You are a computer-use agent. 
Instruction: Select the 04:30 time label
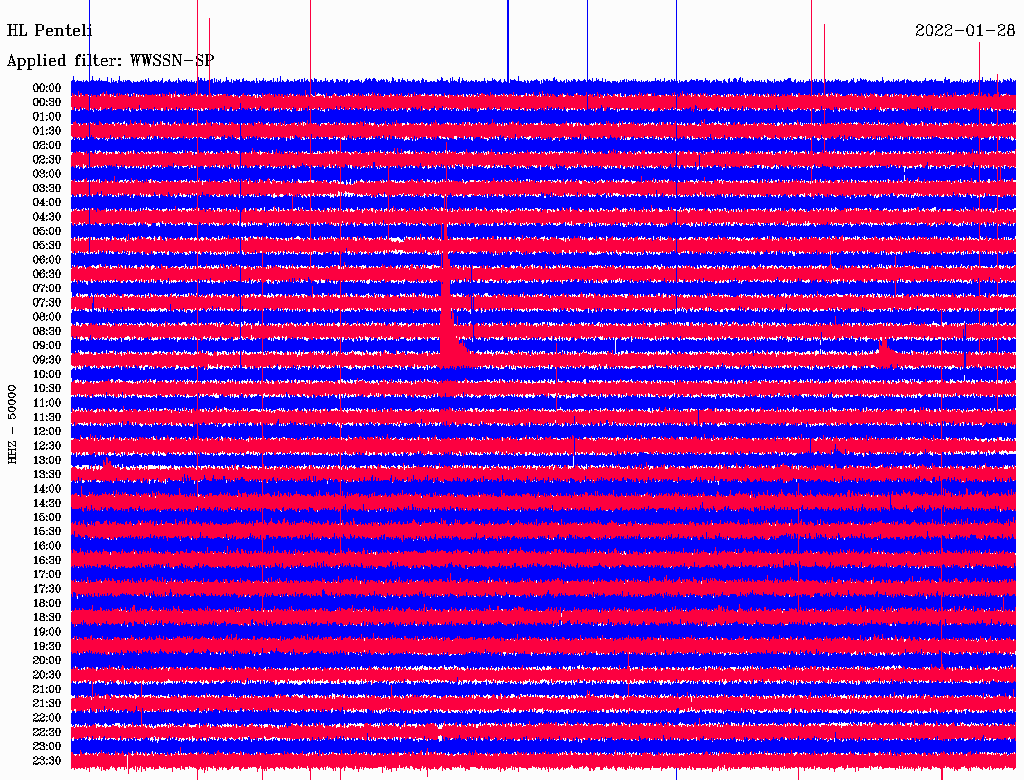[47, 217]
